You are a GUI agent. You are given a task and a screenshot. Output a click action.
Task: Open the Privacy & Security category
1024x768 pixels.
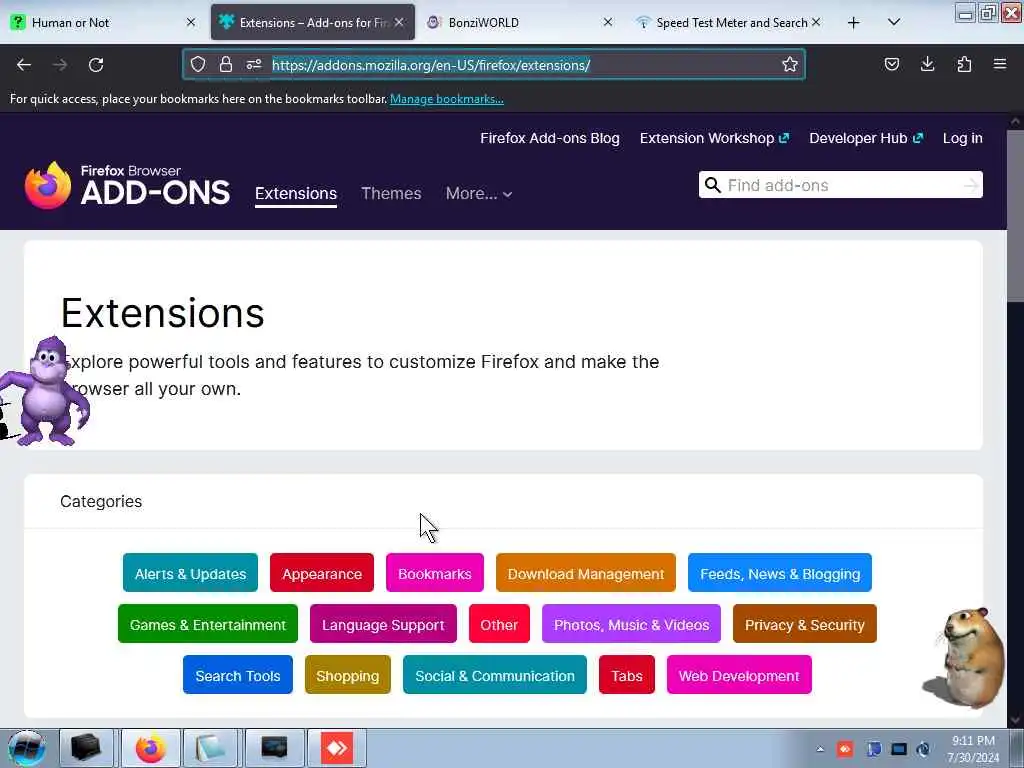805,624
